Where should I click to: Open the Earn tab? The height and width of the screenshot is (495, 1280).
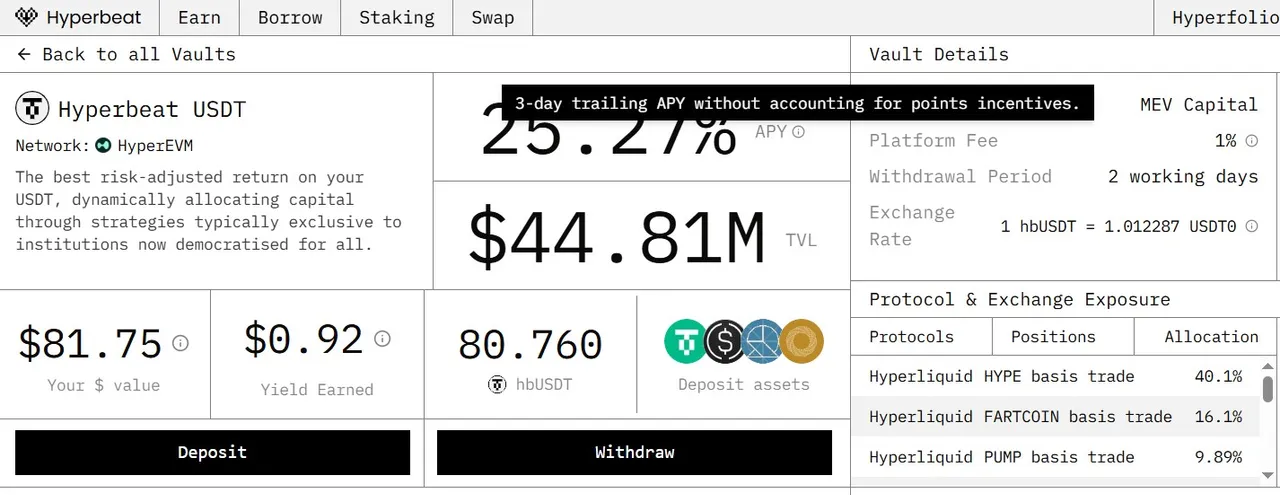click(x=199, y=18)
